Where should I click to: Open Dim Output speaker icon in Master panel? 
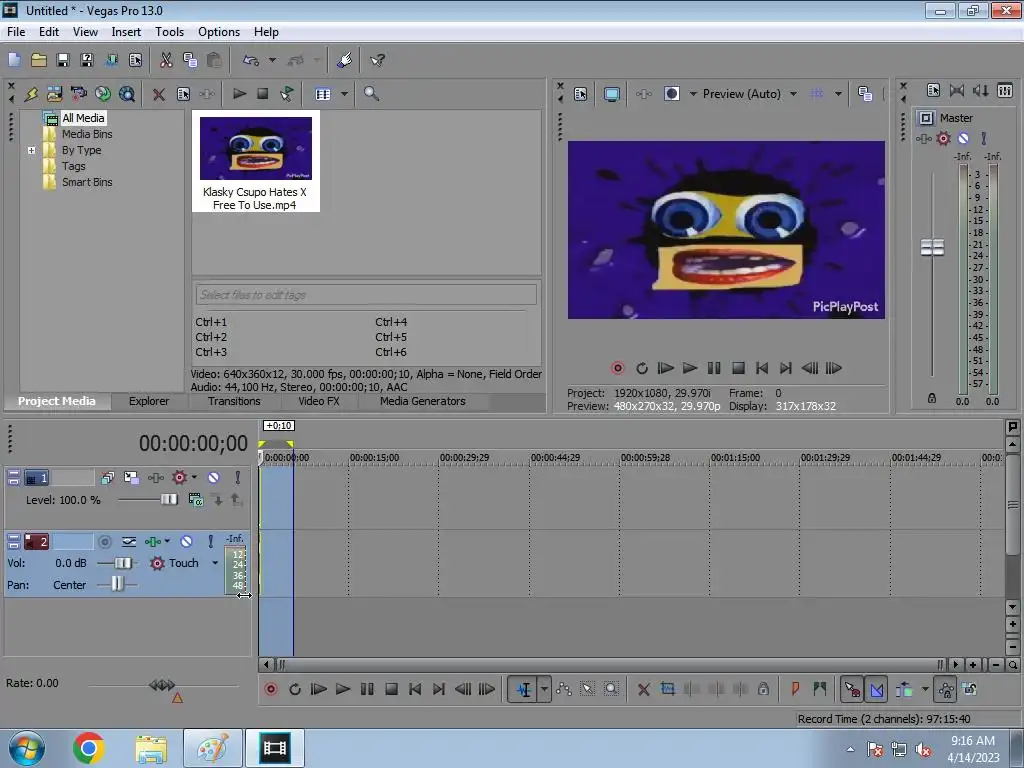[x=980, y=91]
